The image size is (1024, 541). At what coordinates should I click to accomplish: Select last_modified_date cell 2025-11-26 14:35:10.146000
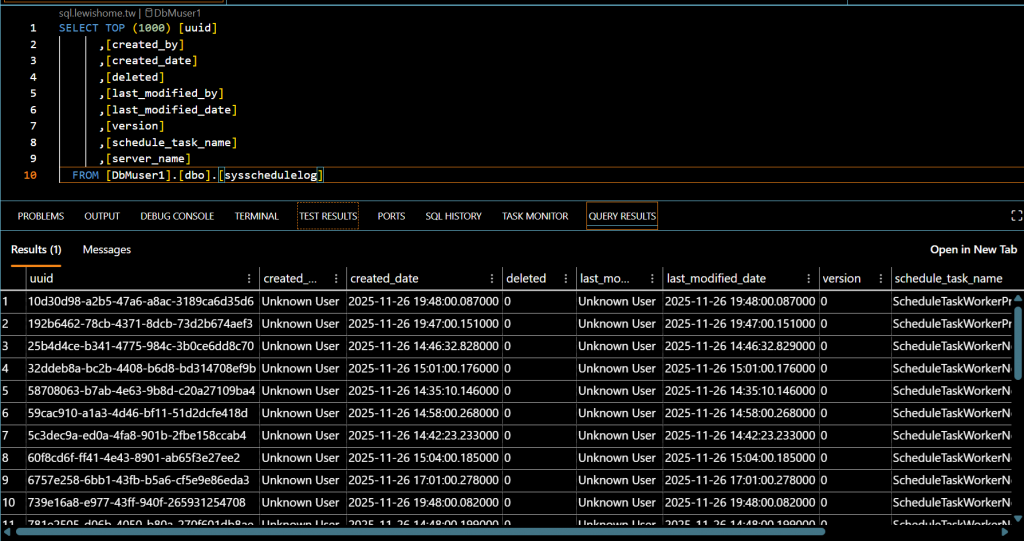[x=741, y=391]
